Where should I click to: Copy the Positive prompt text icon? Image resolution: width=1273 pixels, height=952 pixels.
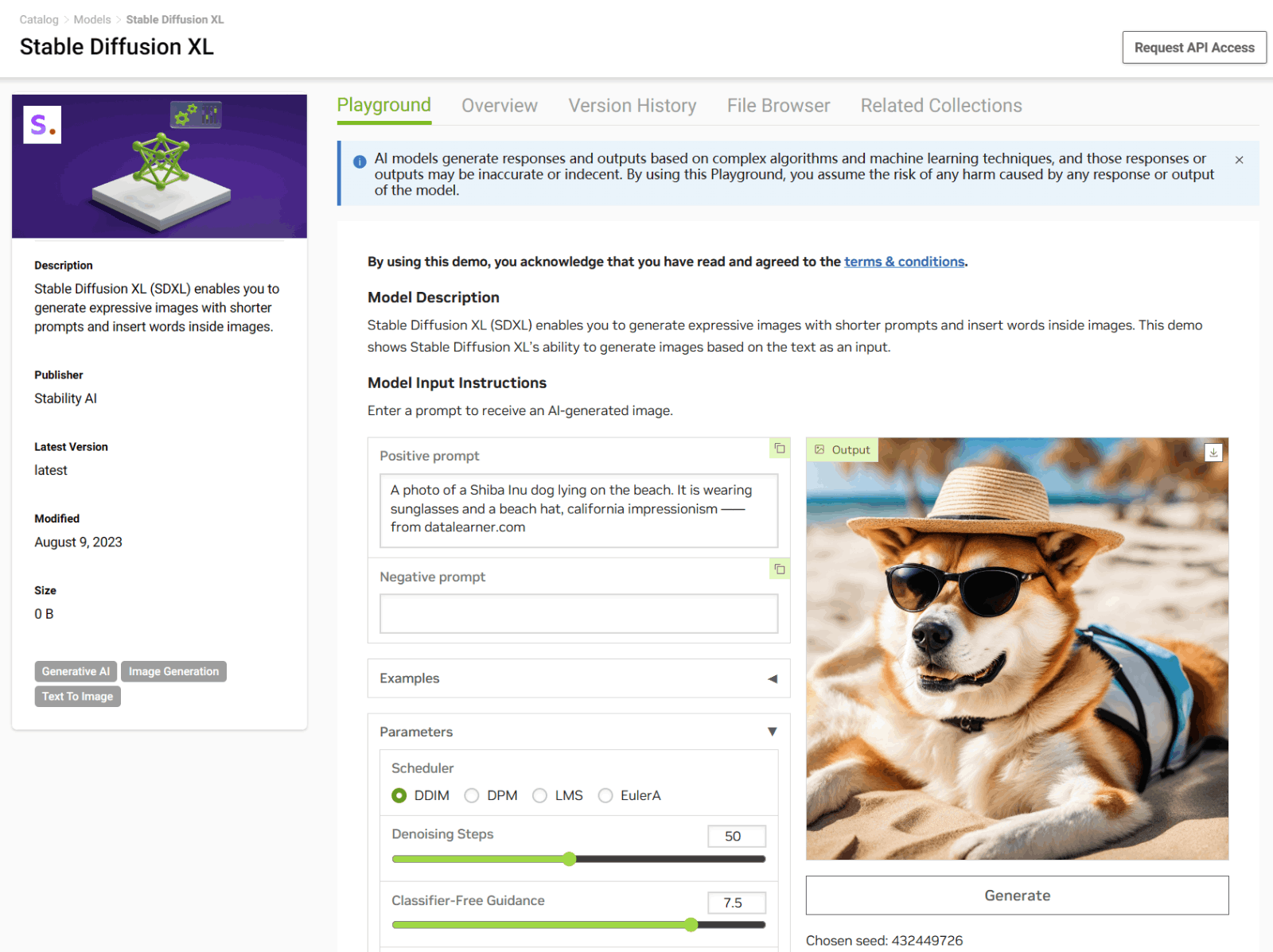point(780,449)
